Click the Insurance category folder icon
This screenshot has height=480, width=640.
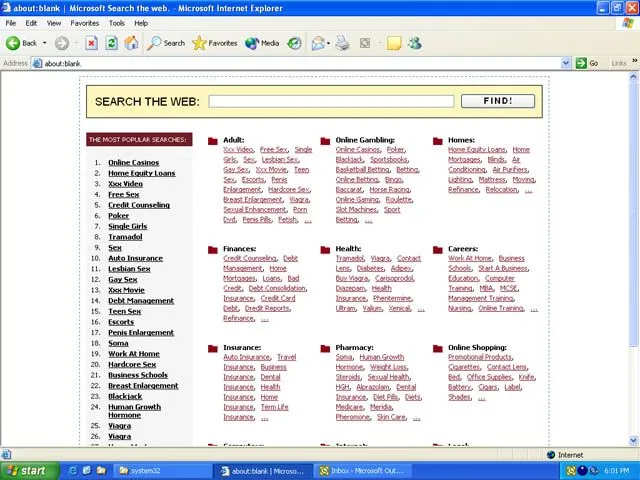(x=213, y=349)
